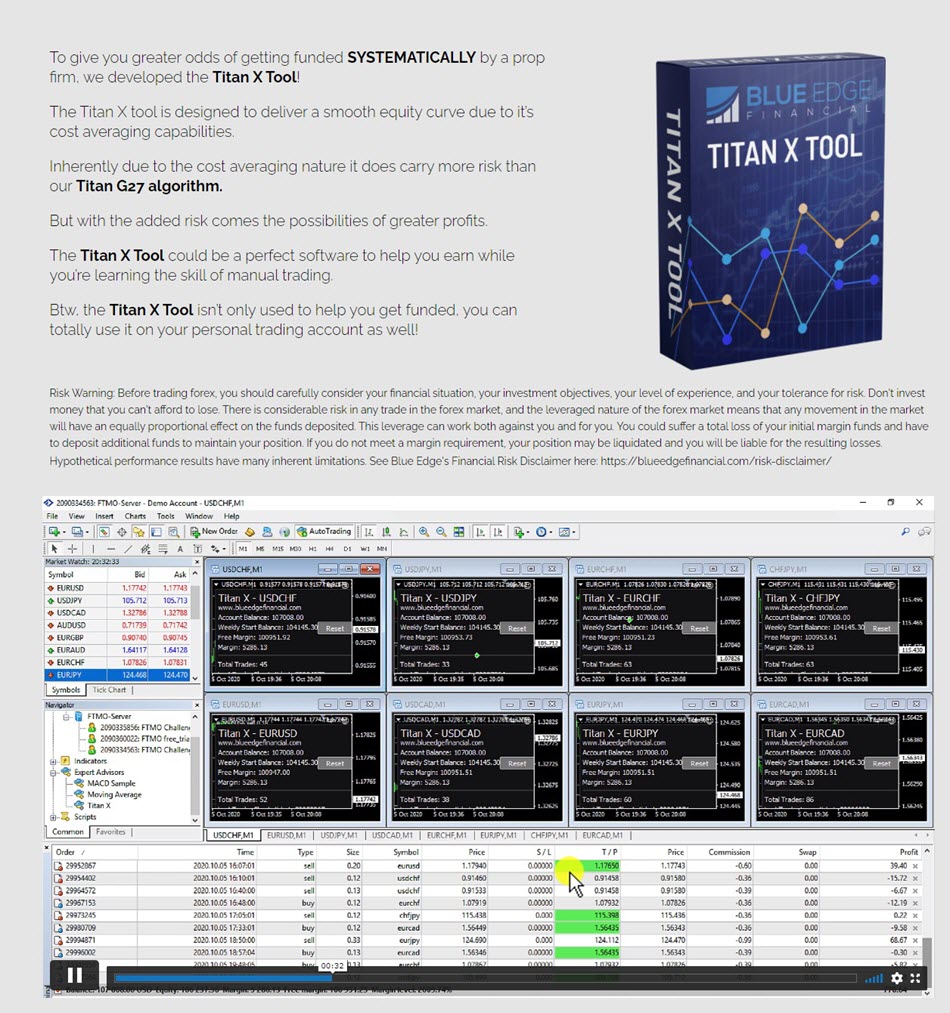
Task: Select the crosshair cursor tool
Action: point(72,548)
